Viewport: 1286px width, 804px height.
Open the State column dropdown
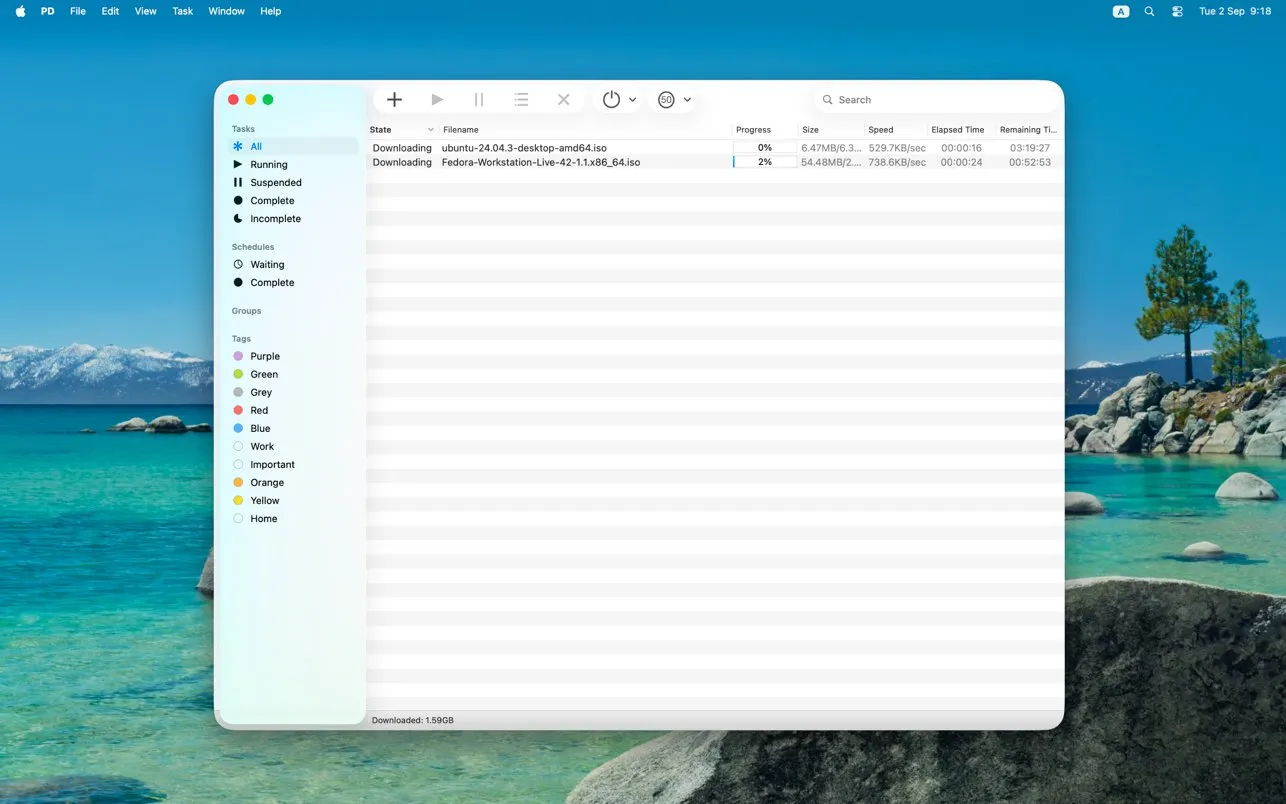(x=430, y=129)
